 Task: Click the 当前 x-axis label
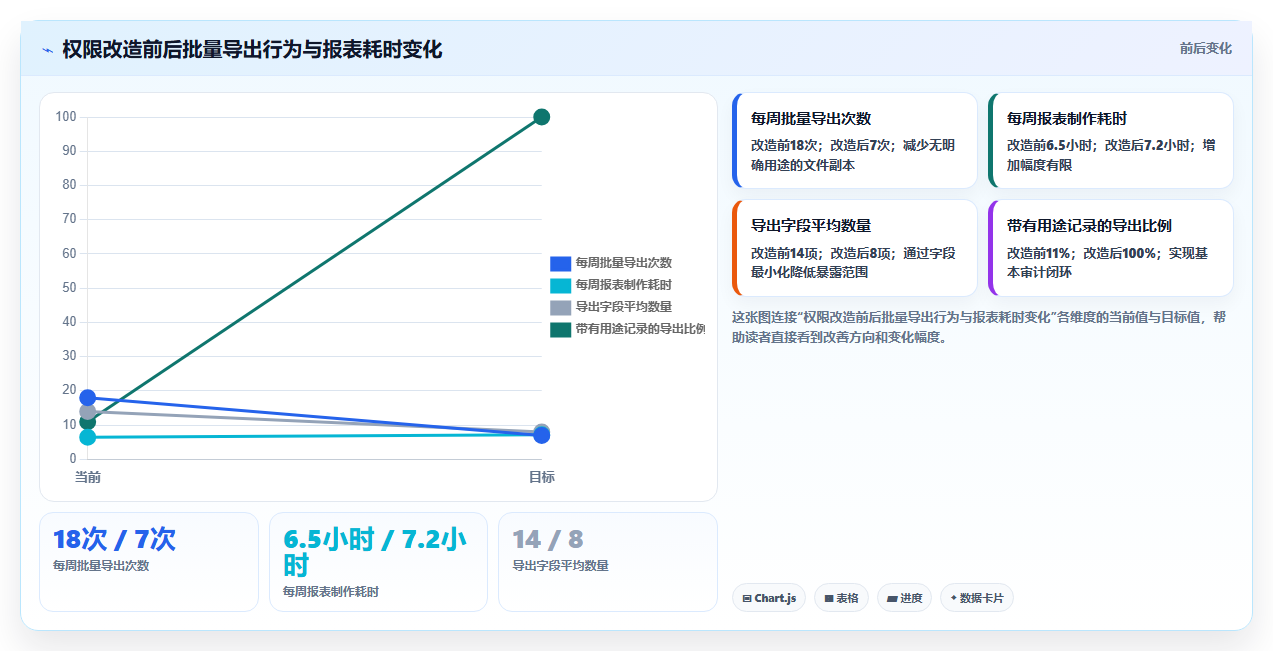(x=88, y=477)
